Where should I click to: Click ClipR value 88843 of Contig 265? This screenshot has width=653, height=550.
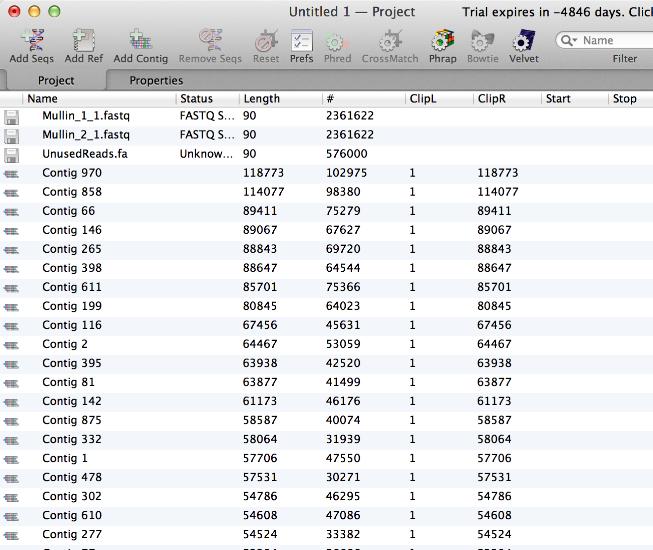tap(494, 249)
